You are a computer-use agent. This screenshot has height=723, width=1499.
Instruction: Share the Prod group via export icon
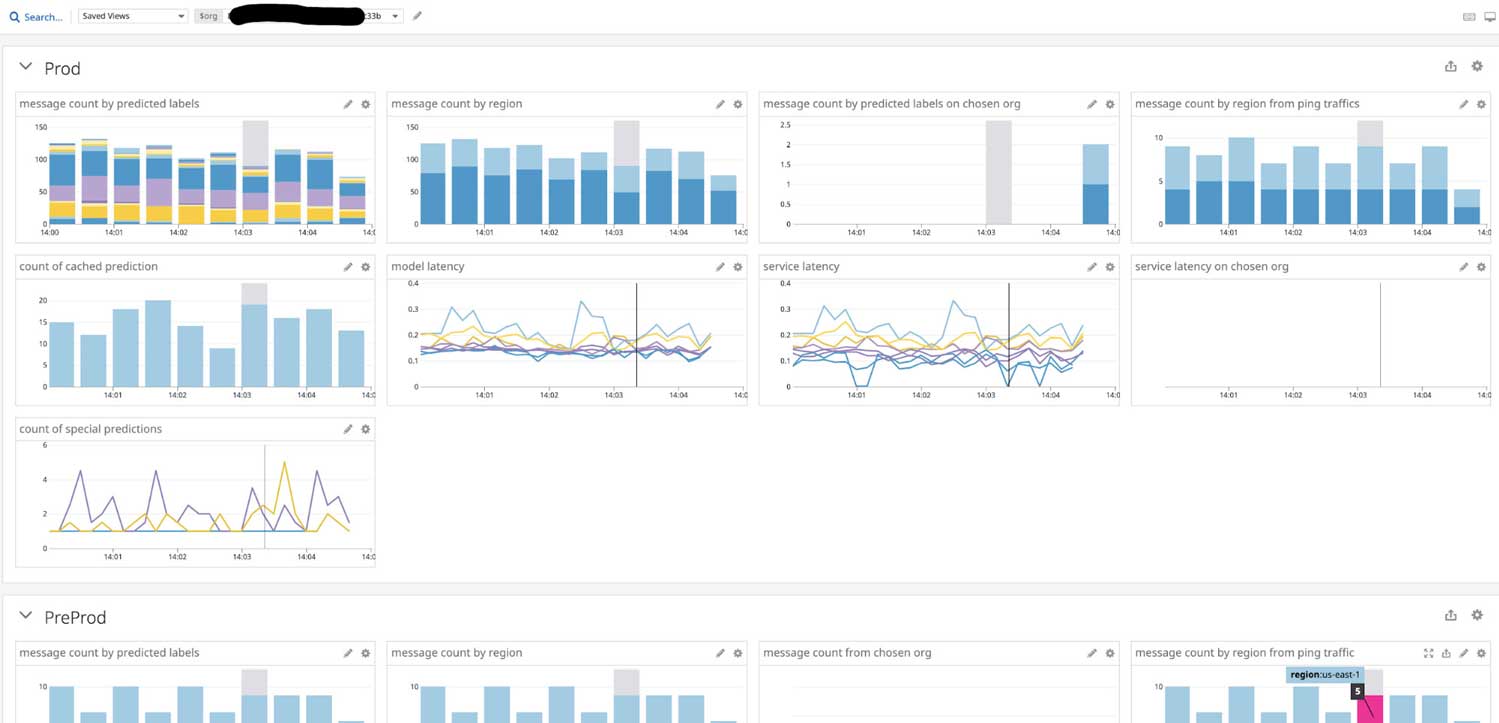1450,67
